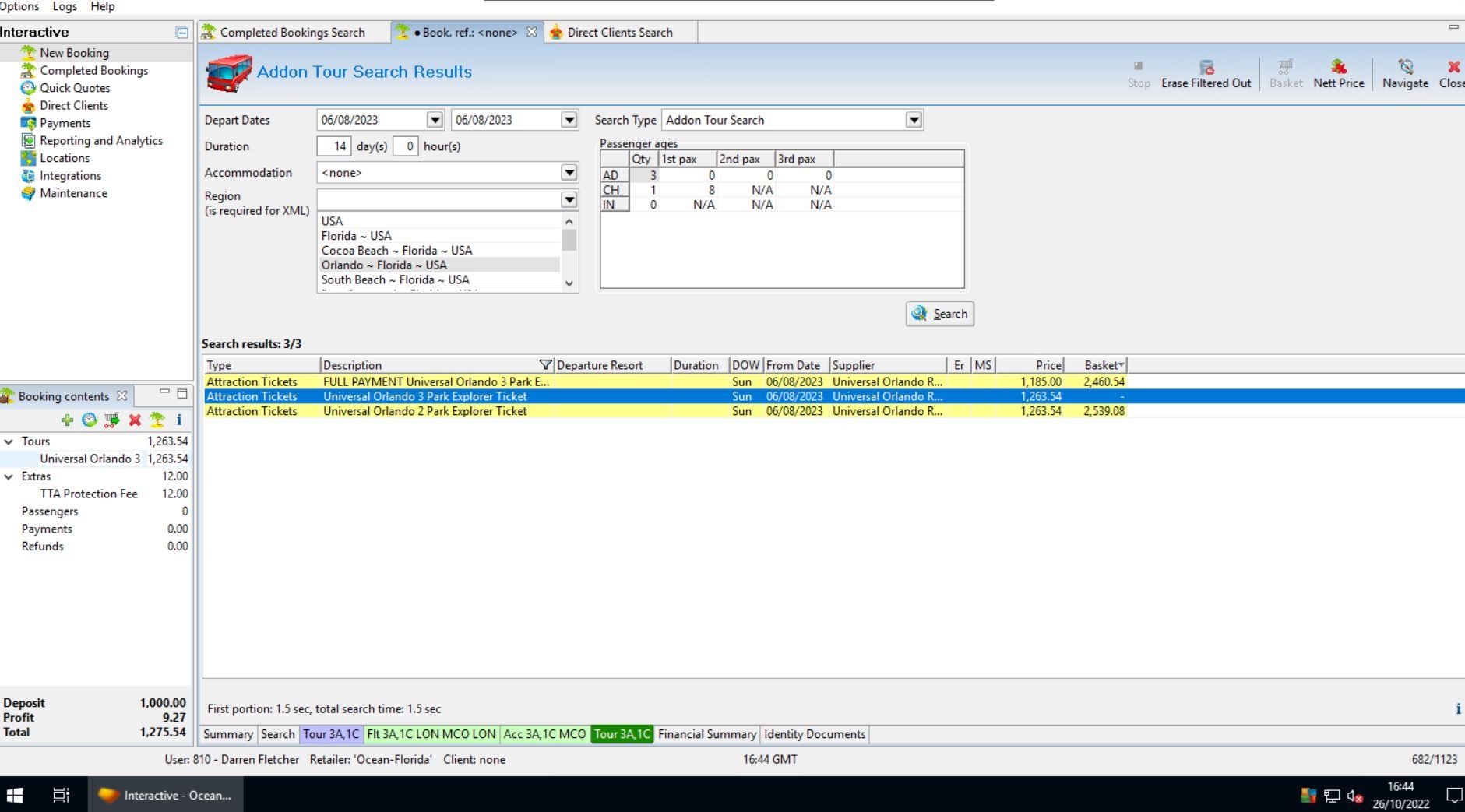This screenshot has width=1465, height=812.
Task: Click the info icon beside the search time
Action: [x=1457, y=708]
